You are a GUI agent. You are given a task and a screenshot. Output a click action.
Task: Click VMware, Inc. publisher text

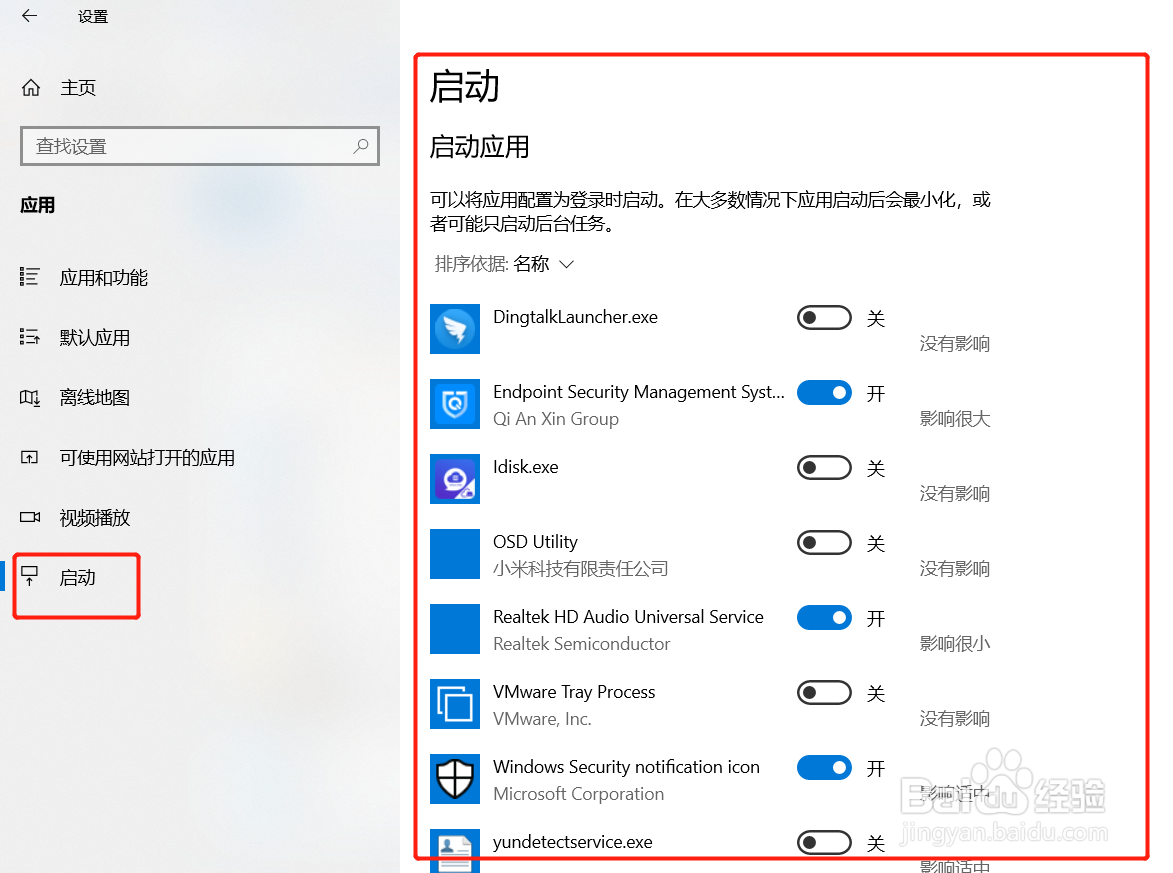(x=542, y=719)
